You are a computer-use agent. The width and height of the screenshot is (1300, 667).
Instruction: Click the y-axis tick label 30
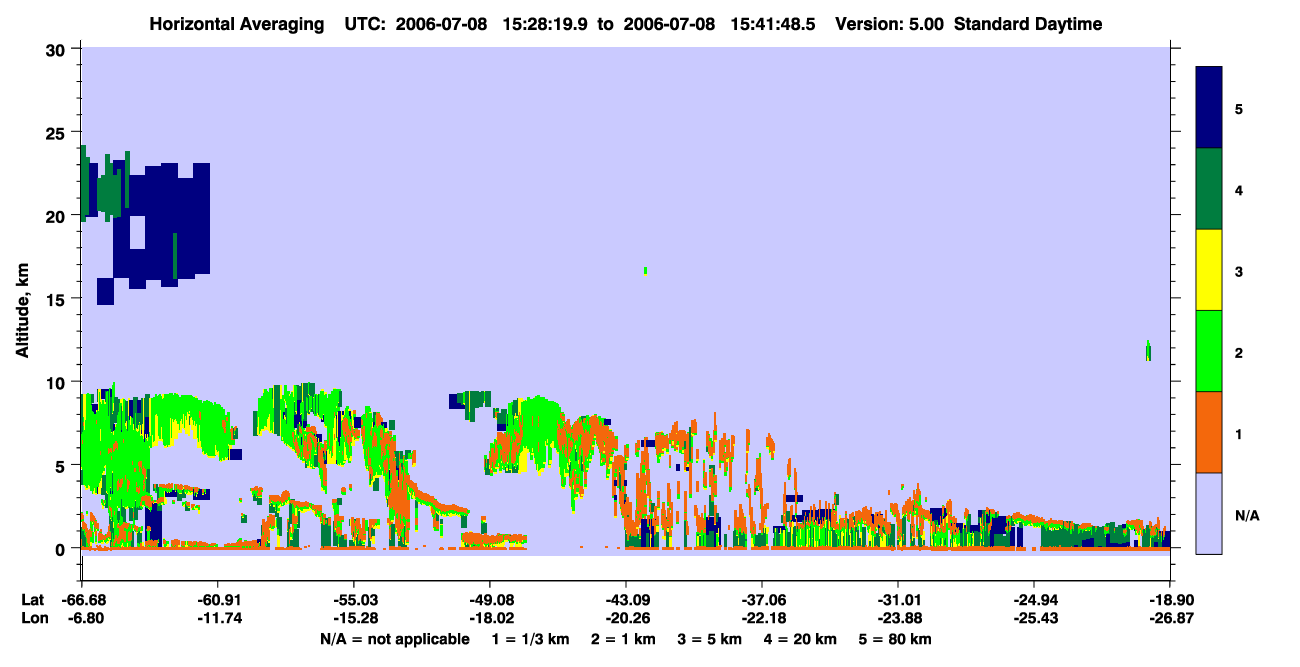[x=58, y=50]
